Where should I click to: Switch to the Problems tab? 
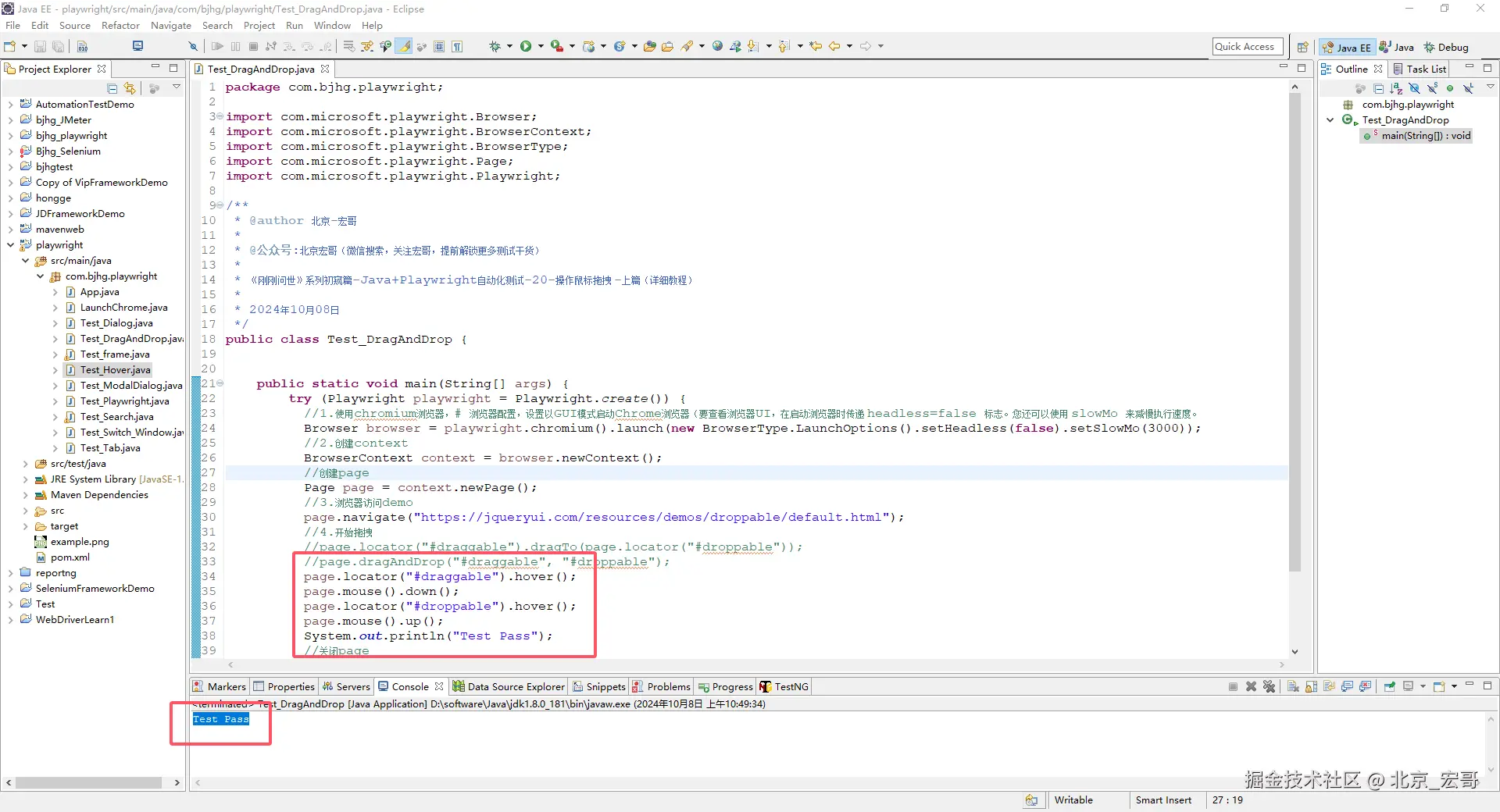tap(662, 686)
